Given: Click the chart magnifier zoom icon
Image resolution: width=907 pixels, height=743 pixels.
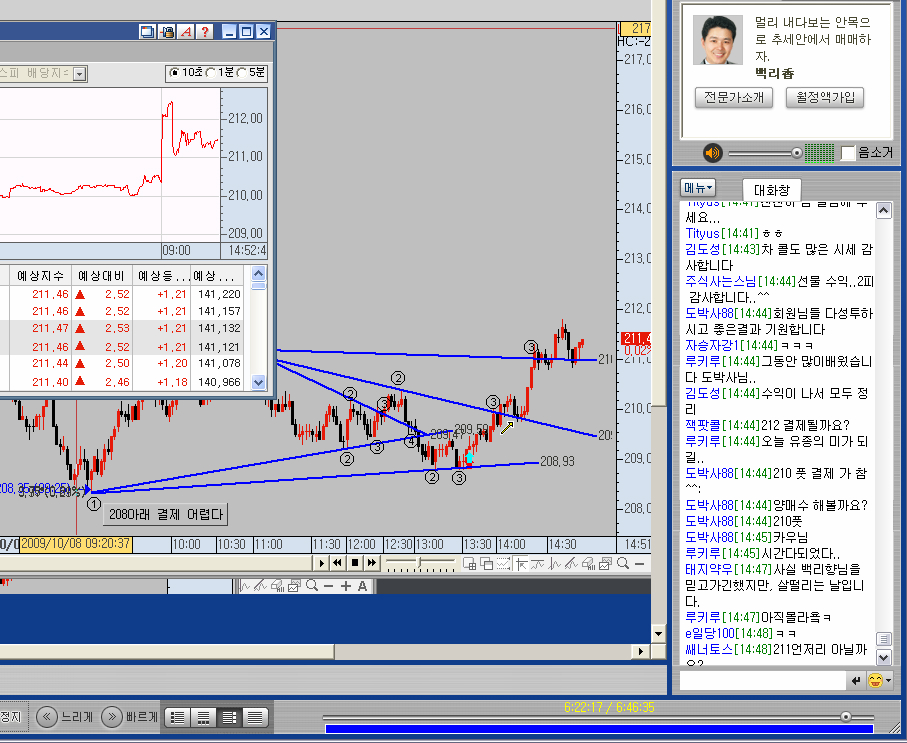Looking at the screenshot, I should pos(623,564).
